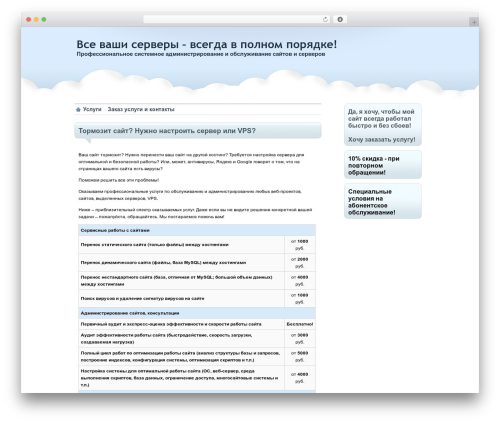The image size is (500, 423).
Task: Click the 10% скидка sidebar box
Action: tap(383, 165)
